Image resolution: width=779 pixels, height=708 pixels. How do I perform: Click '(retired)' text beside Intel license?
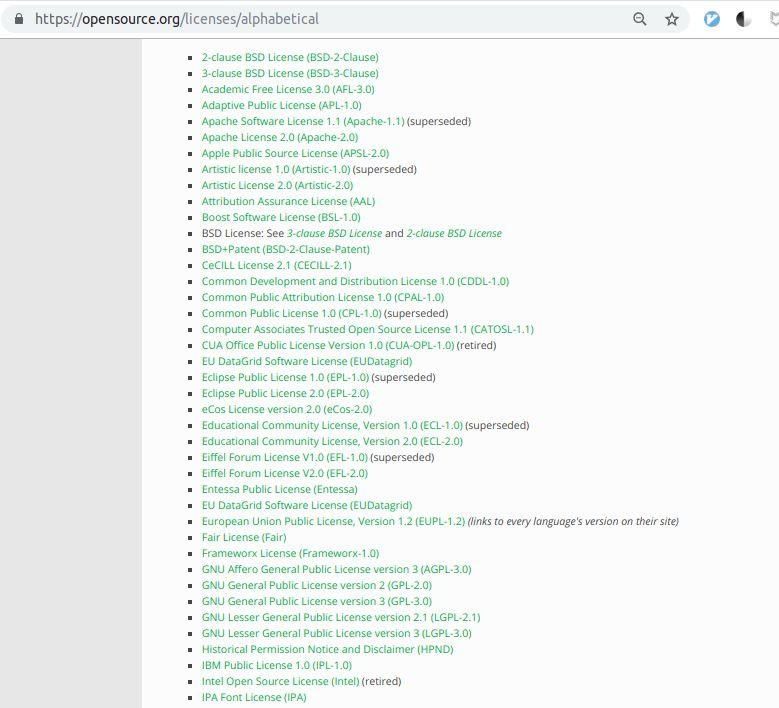tap(381, 681)
